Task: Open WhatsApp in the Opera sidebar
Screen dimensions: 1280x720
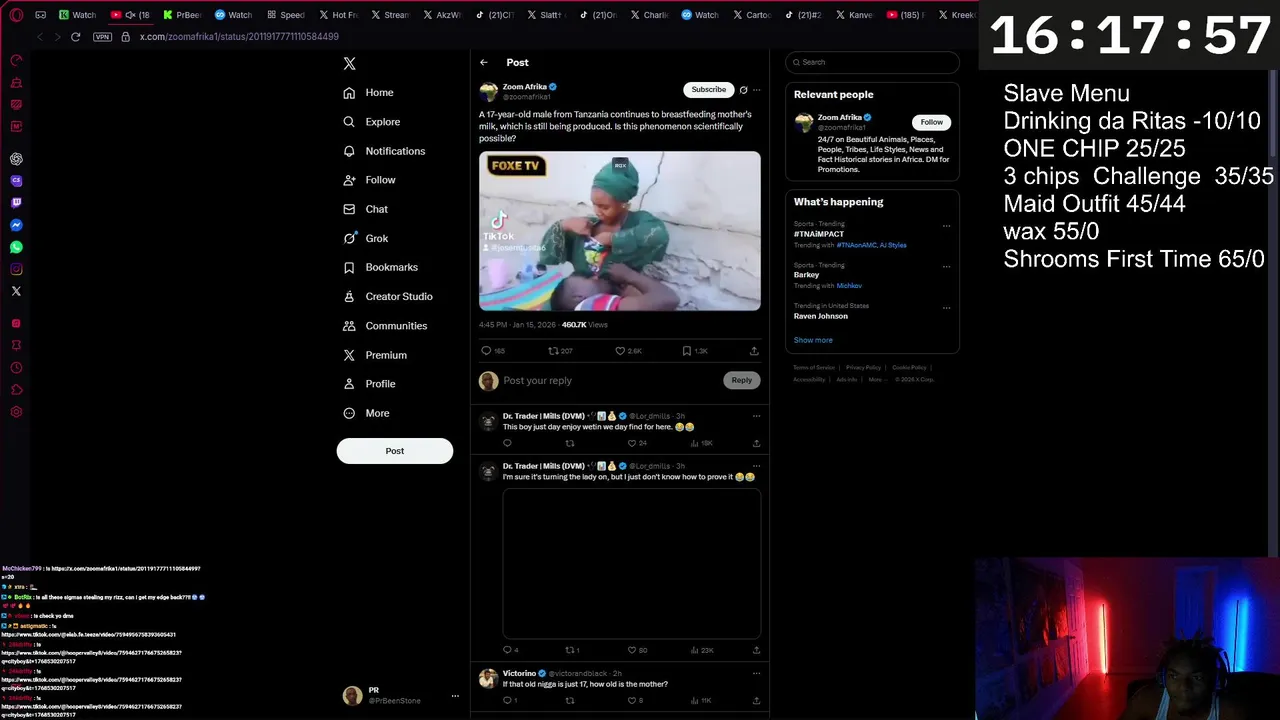Action: (x=16, y=247)
